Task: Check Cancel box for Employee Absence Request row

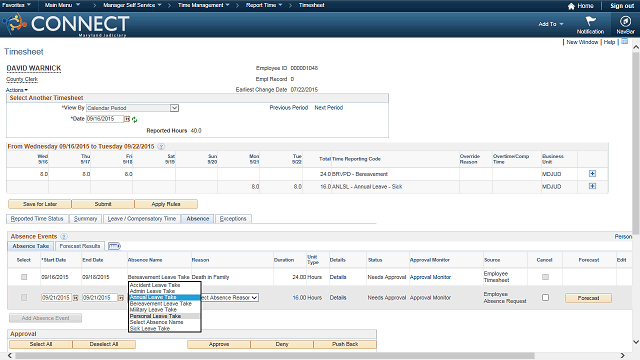Action: tap(545, 298)
